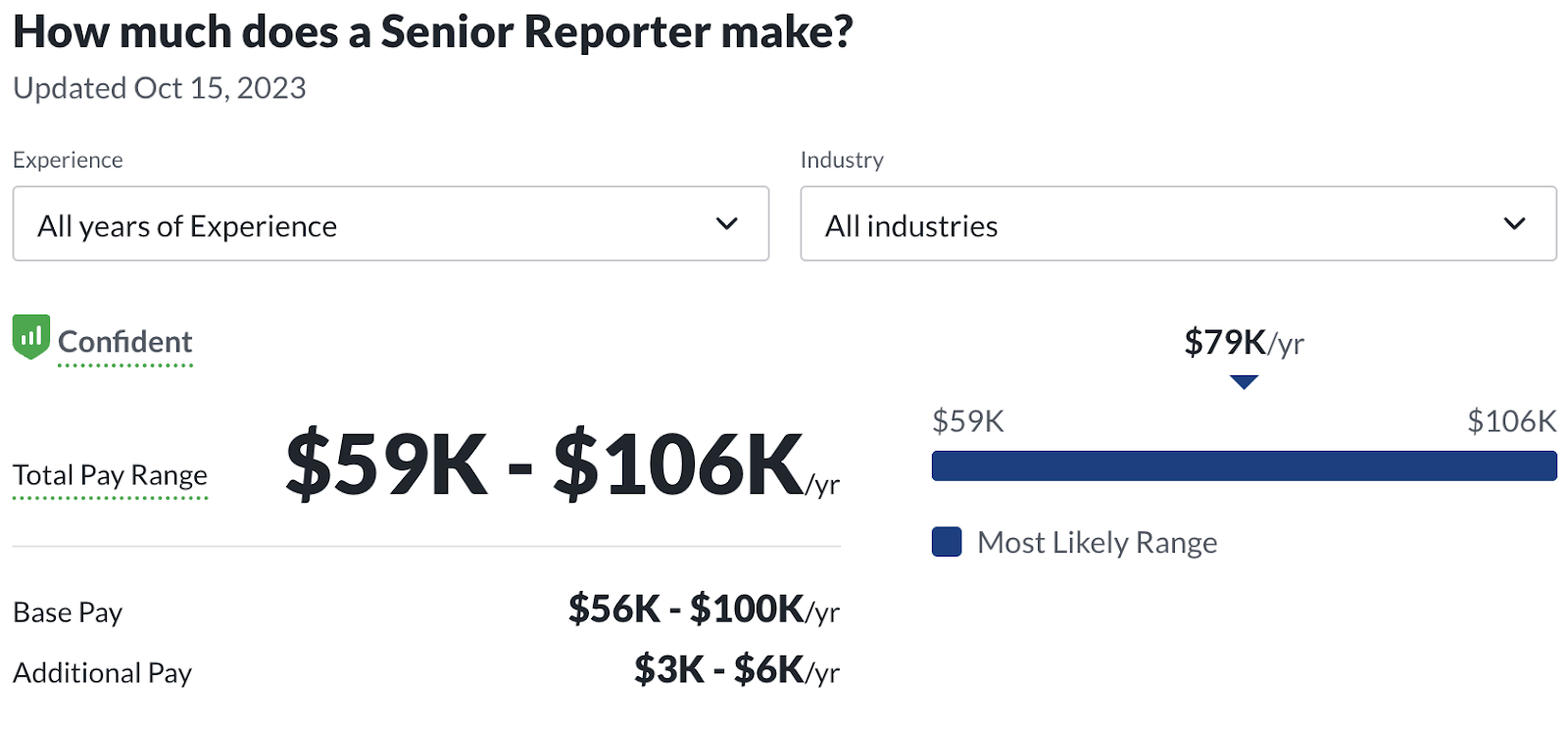
Task: Click the $106K maximum label above bar
Action: coord(1511,421)
